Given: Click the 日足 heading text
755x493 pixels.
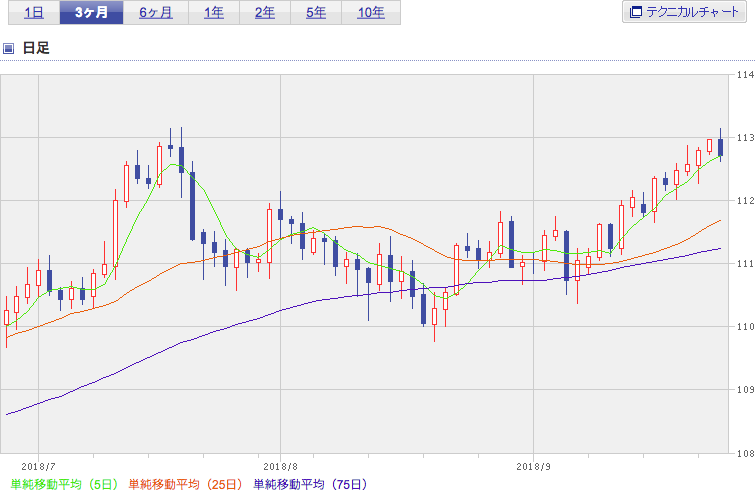Looking at the screenshot, I should pyautogui.click(x=36, y=48).
